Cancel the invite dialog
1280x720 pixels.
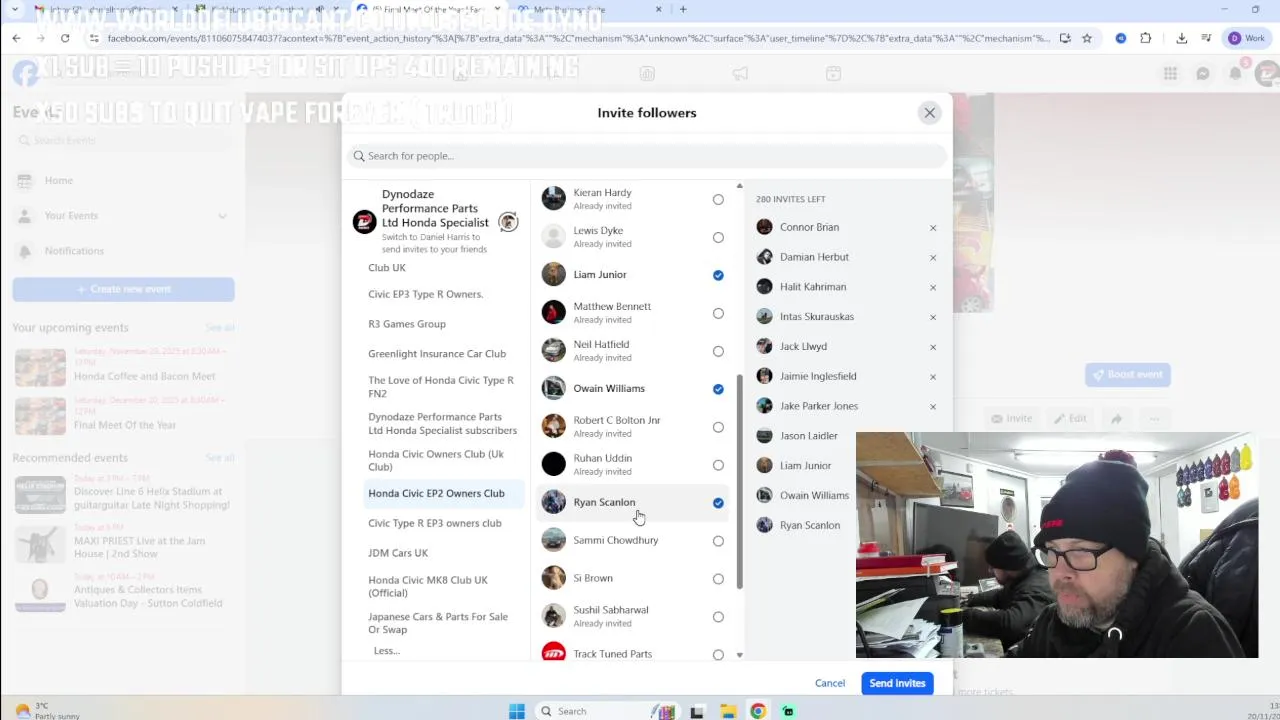click(829, 683)
